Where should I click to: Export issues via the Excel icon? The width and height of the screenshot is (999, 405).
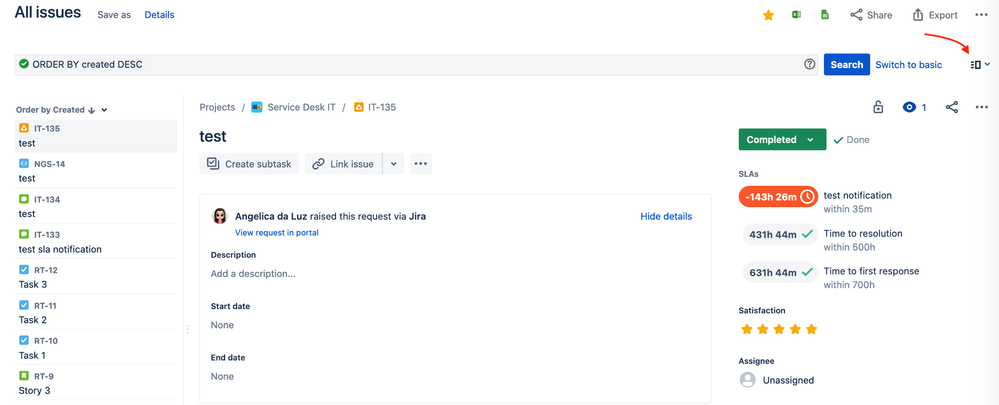(x=796, y=15)
